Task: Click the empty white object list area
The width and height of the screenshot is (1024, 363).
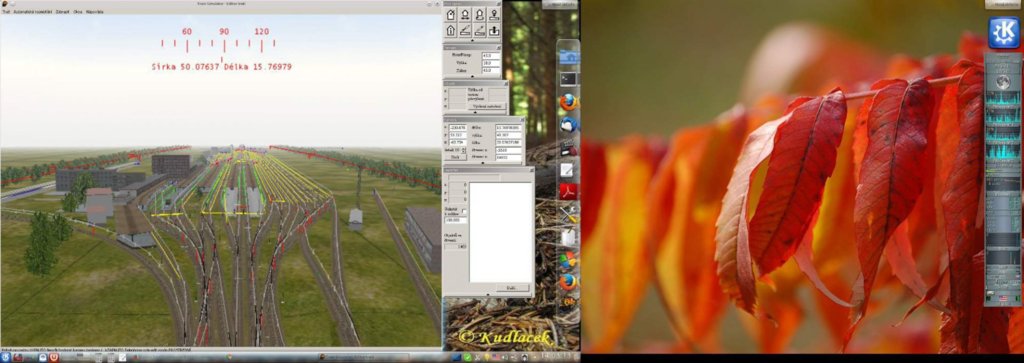Action: tap(501, 232)
